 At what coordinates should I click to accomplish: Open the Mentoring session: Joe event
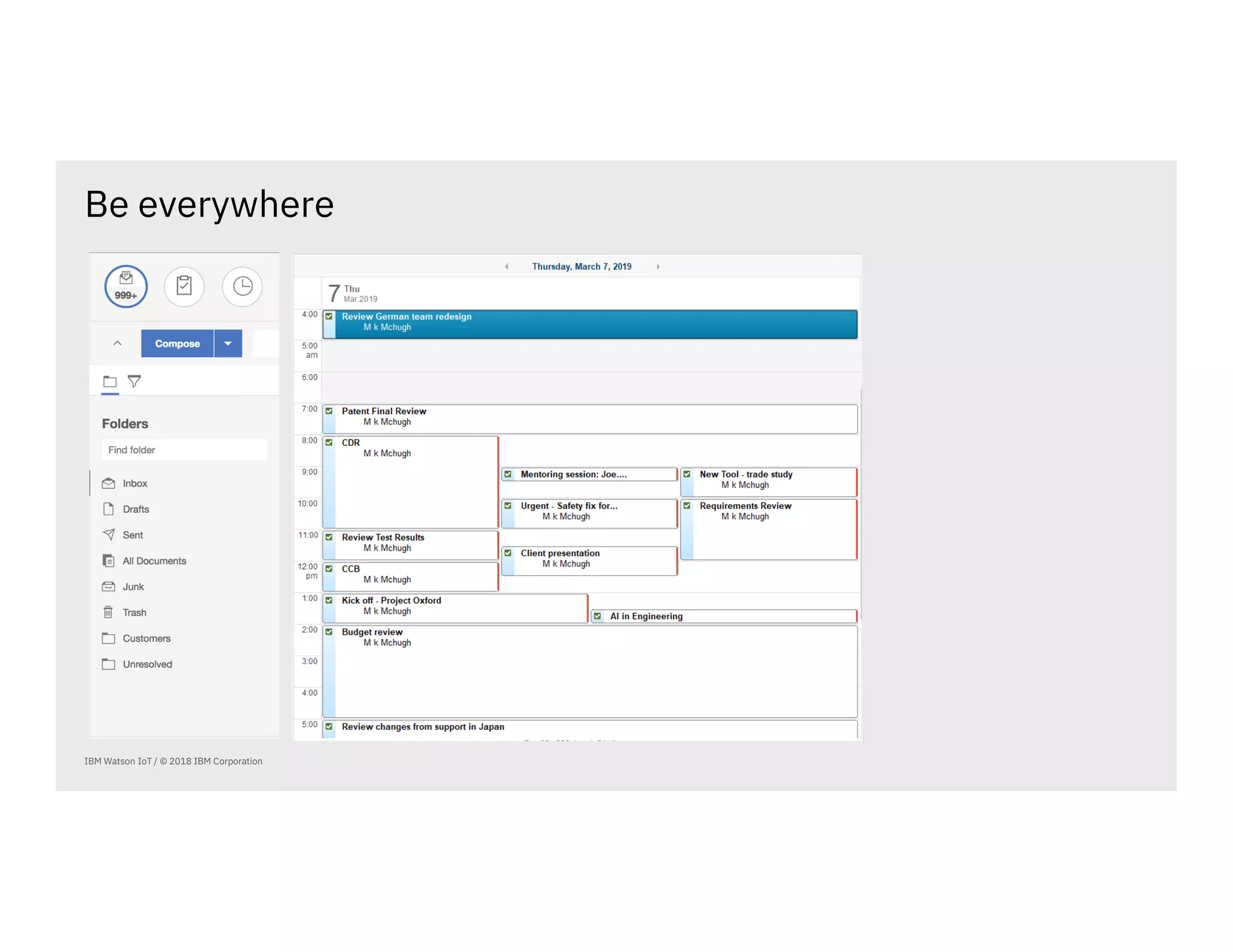[x=589, y=474]
